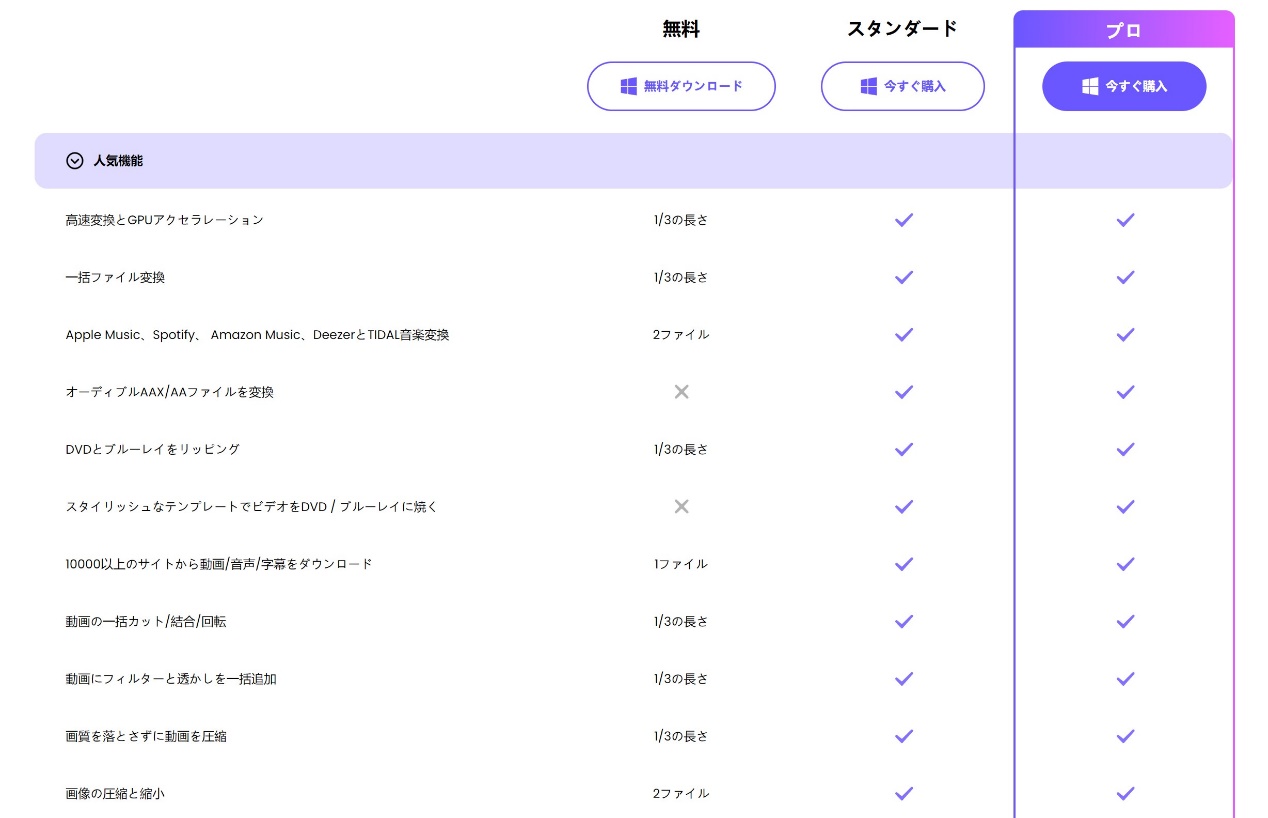Click スタンダード checkmark for 一括ファイル変換
Screen dimensions: 1268x818
point(904,277)
